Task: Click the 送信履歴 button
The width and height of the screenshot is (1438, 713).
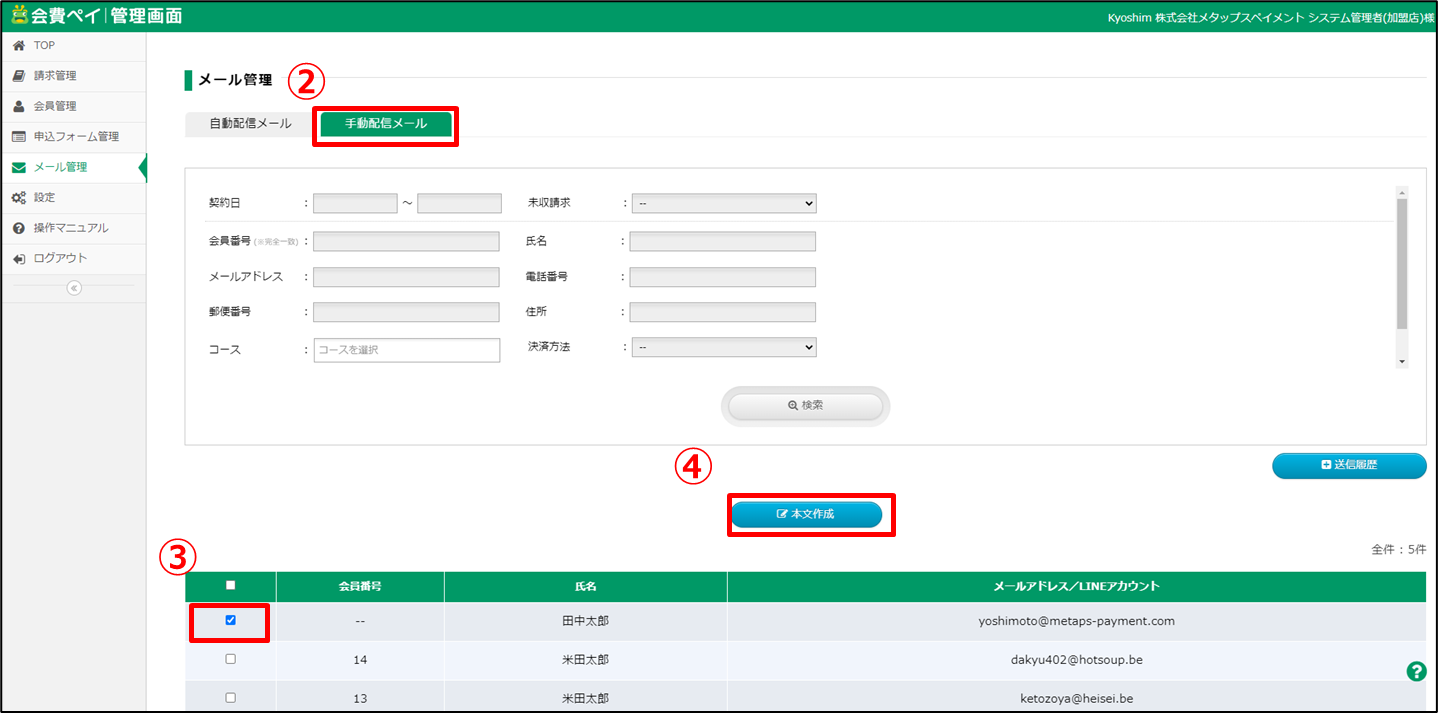Action: pos(1348,465)
